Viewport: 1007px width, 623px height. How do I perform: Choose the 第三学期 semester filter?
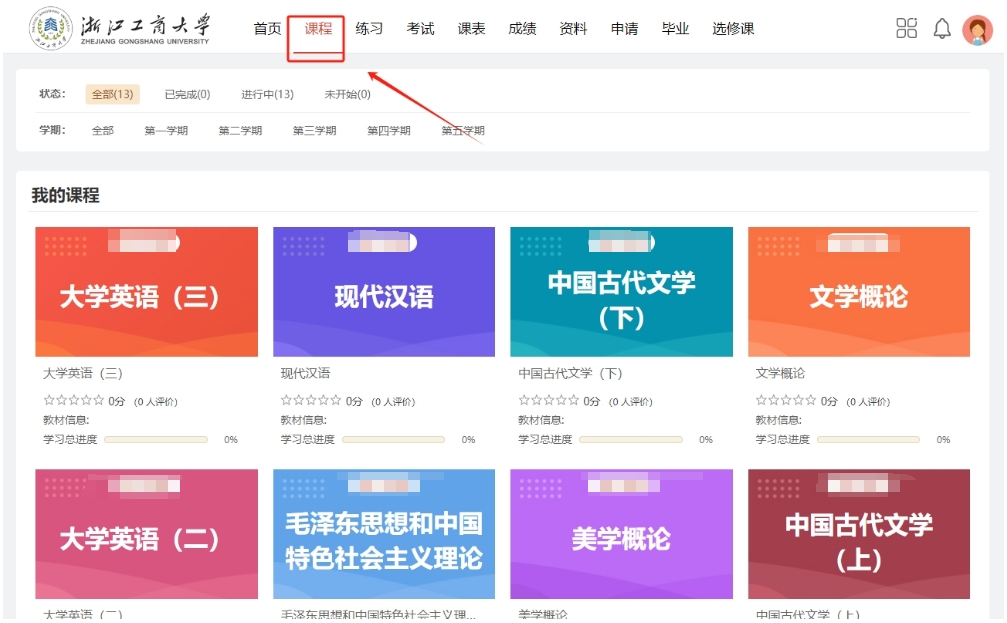314,131
